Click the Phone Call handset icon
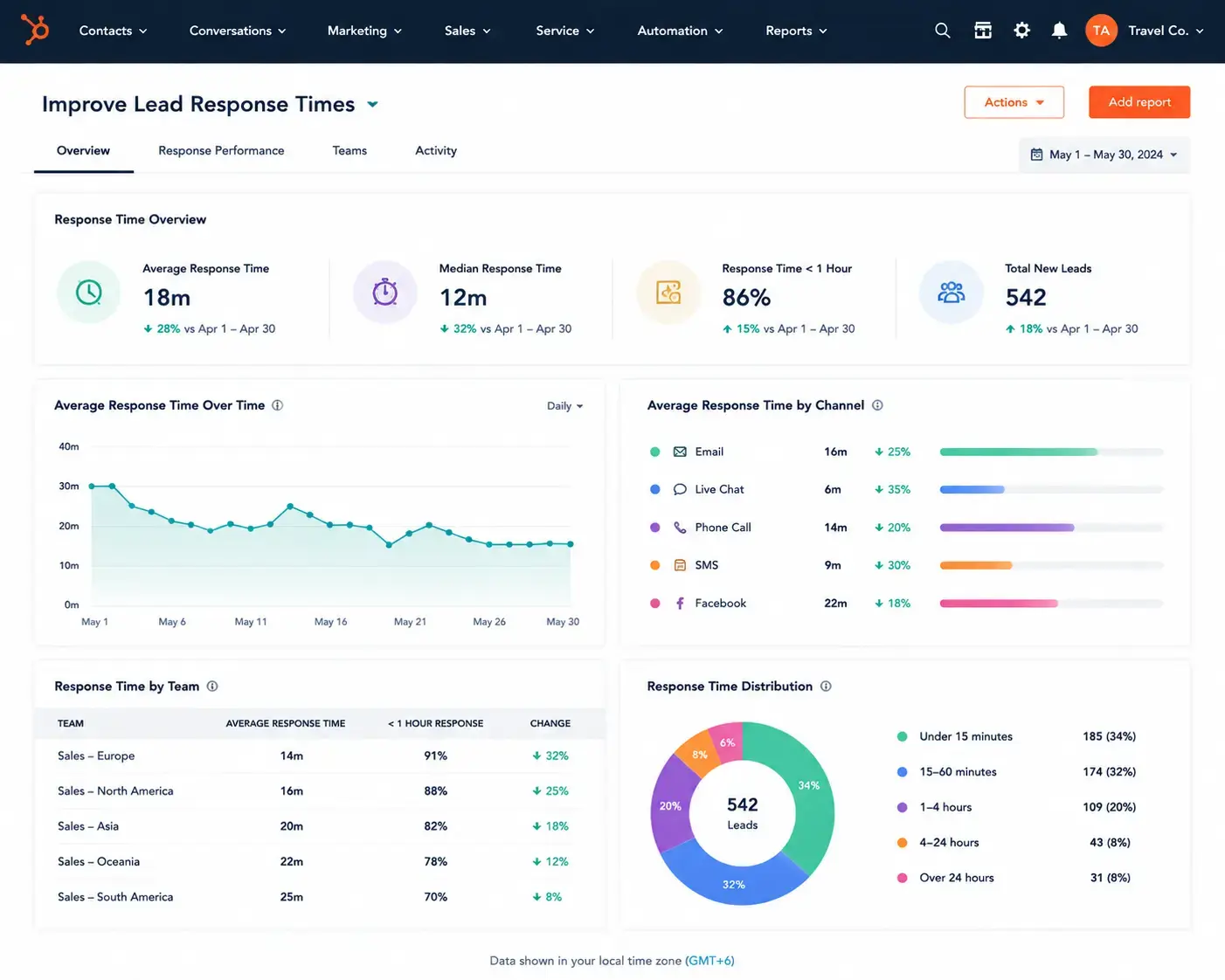The width and height of the screenshot is (1225, 980). point(680,528)
